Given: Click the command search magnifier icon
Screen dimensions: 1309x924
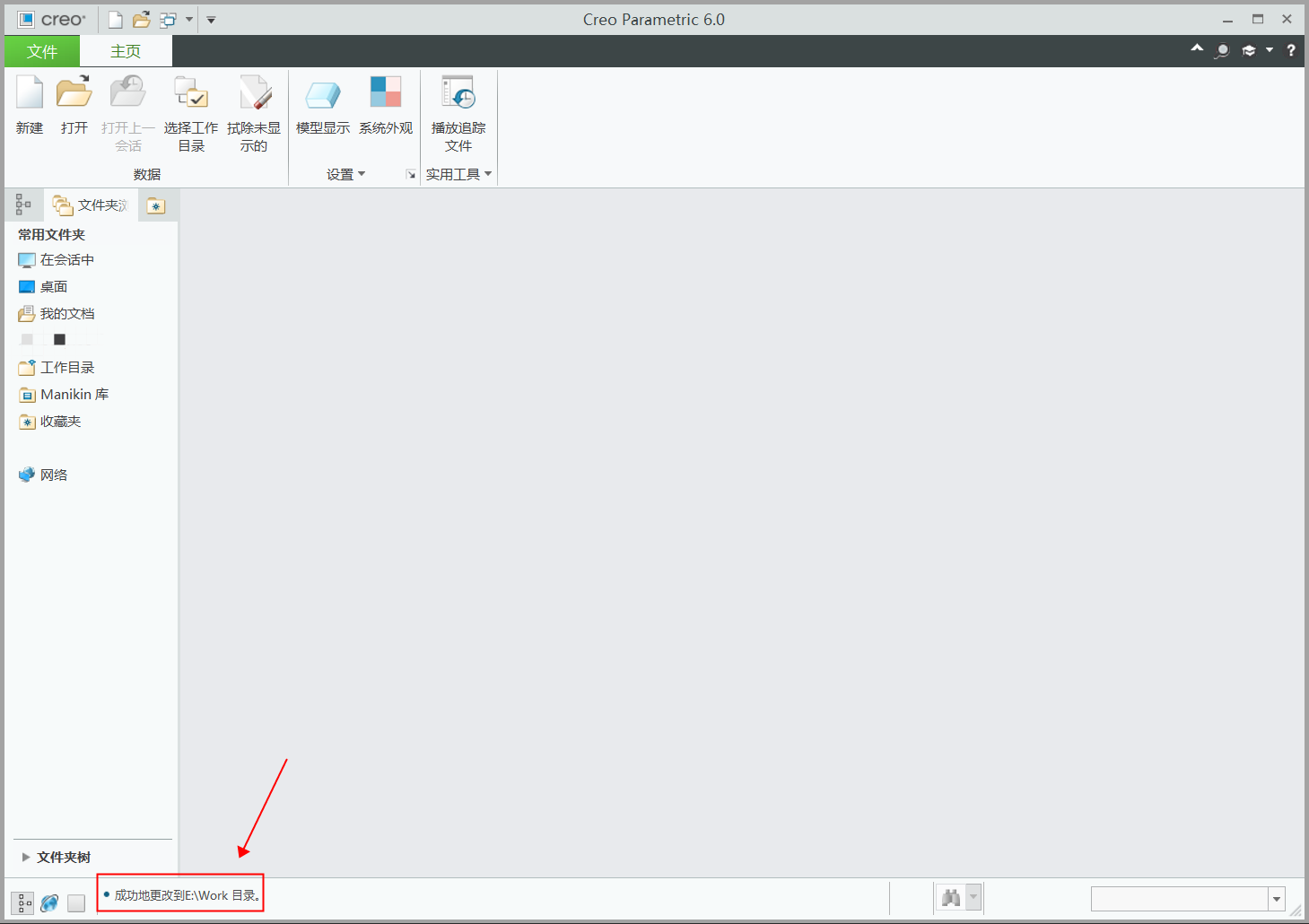Looking at the screenshot, I should coord(1222,50).
